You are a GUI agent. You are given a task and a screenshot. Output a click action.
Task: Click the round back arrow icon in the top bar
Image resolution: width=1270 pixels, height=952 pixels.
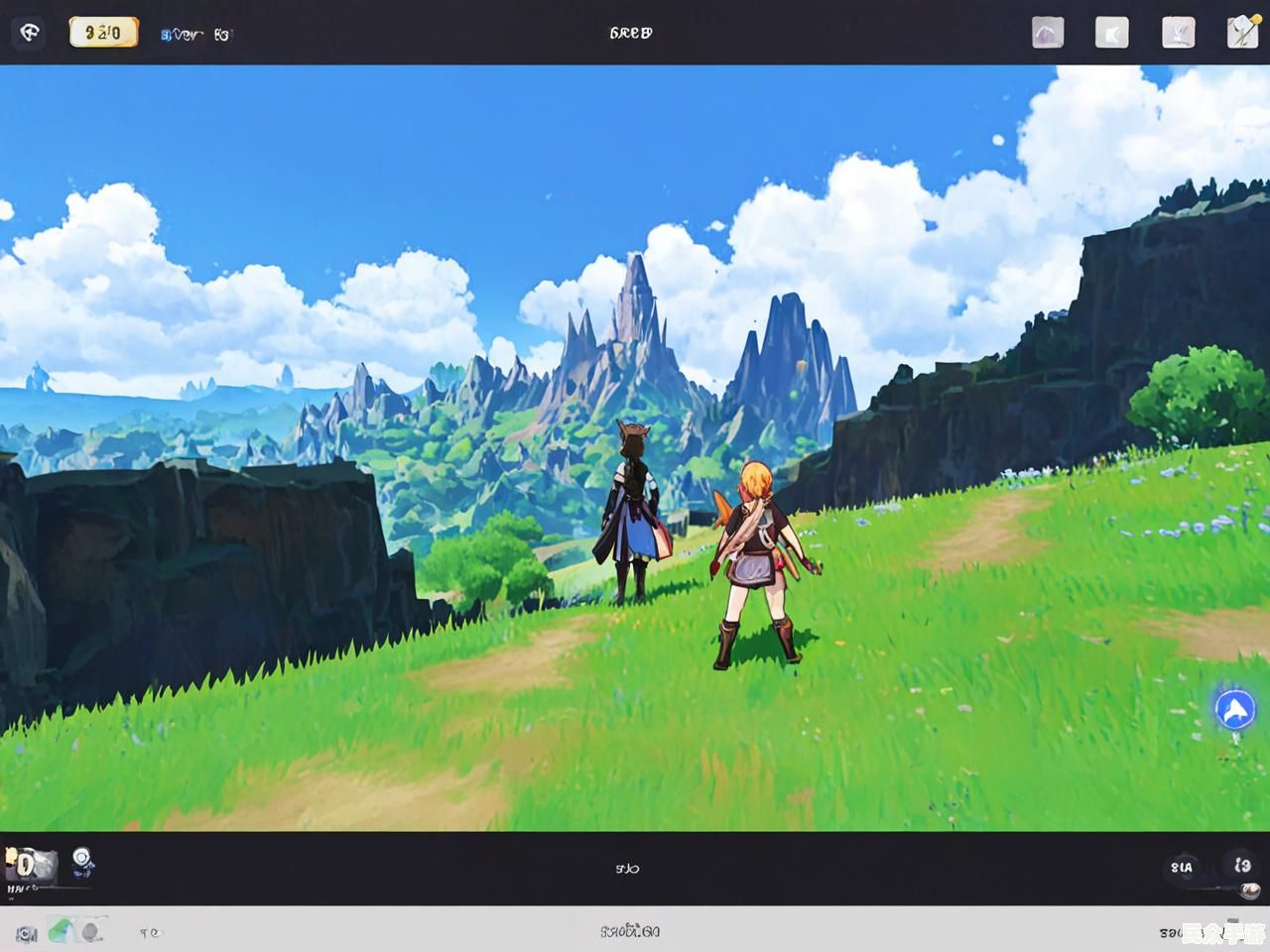30,33
